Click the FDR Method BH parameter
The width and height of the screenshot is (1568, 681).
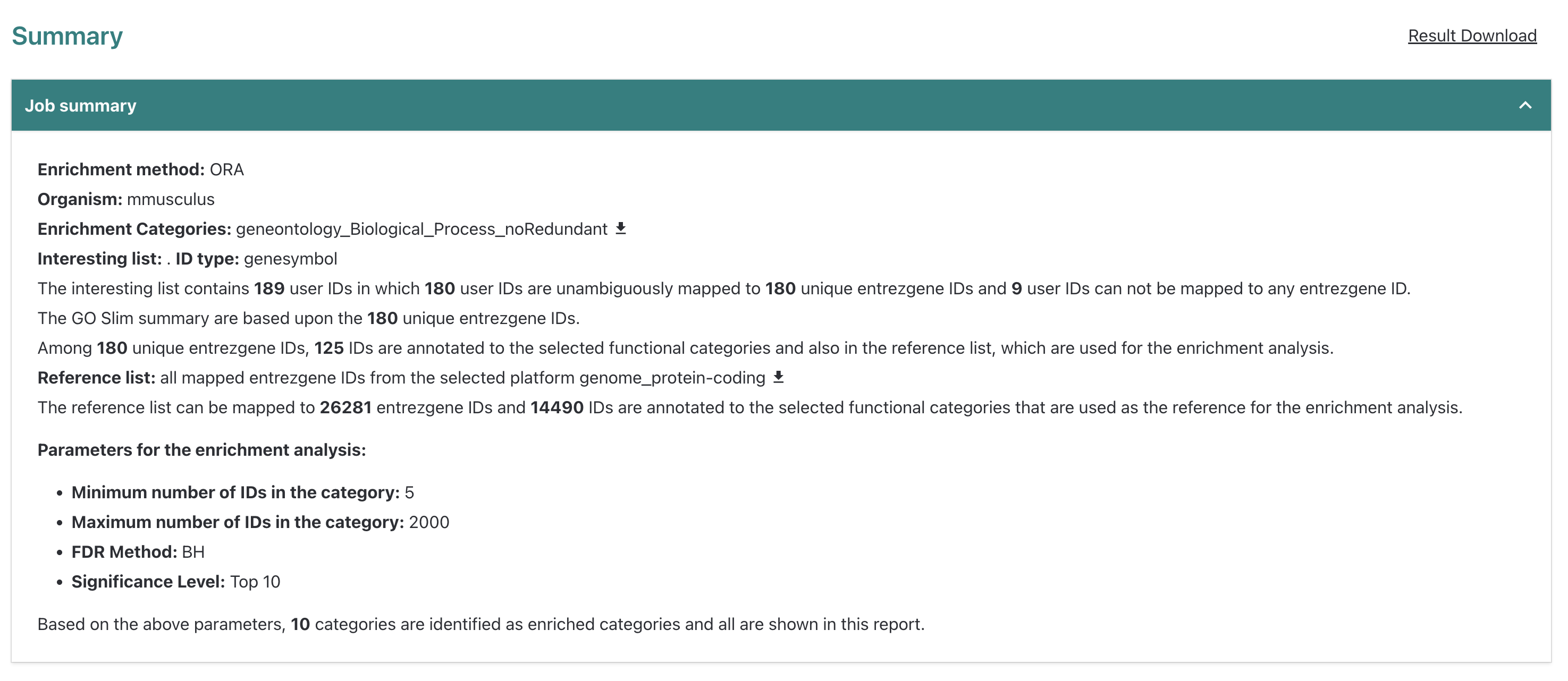(138, 552)
